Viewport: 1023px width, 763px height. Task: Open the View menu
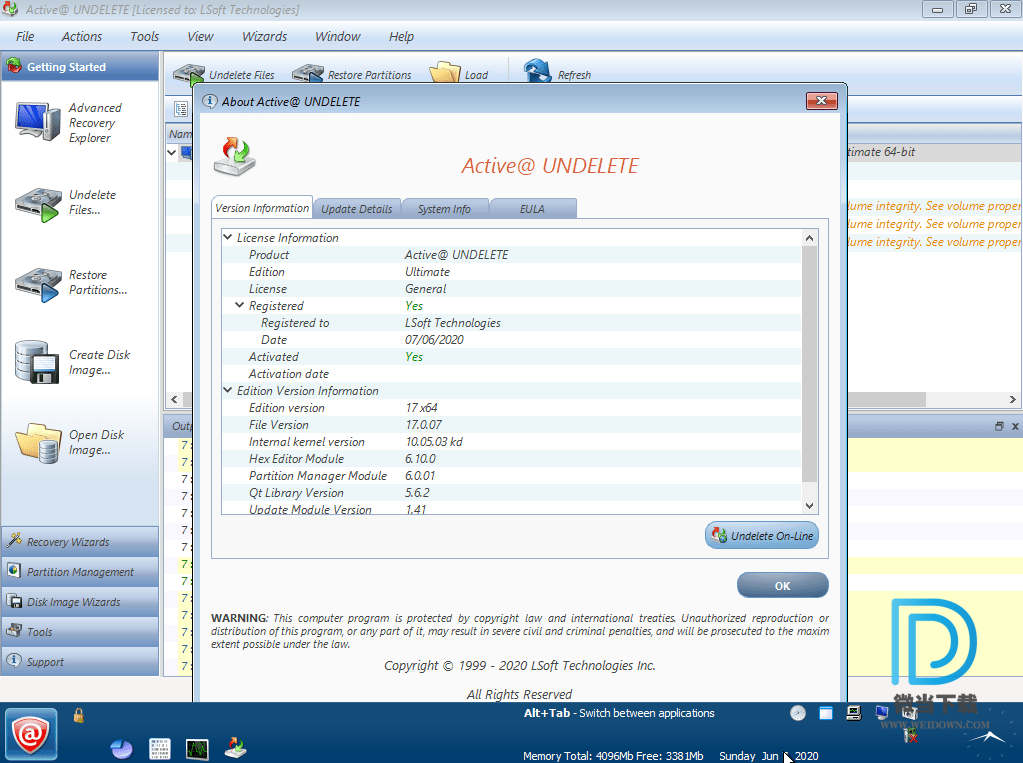[200, 37]
